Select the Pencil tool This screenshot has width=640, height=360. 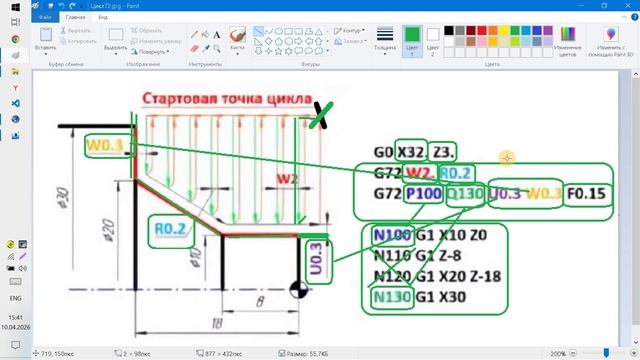point(195,35)
